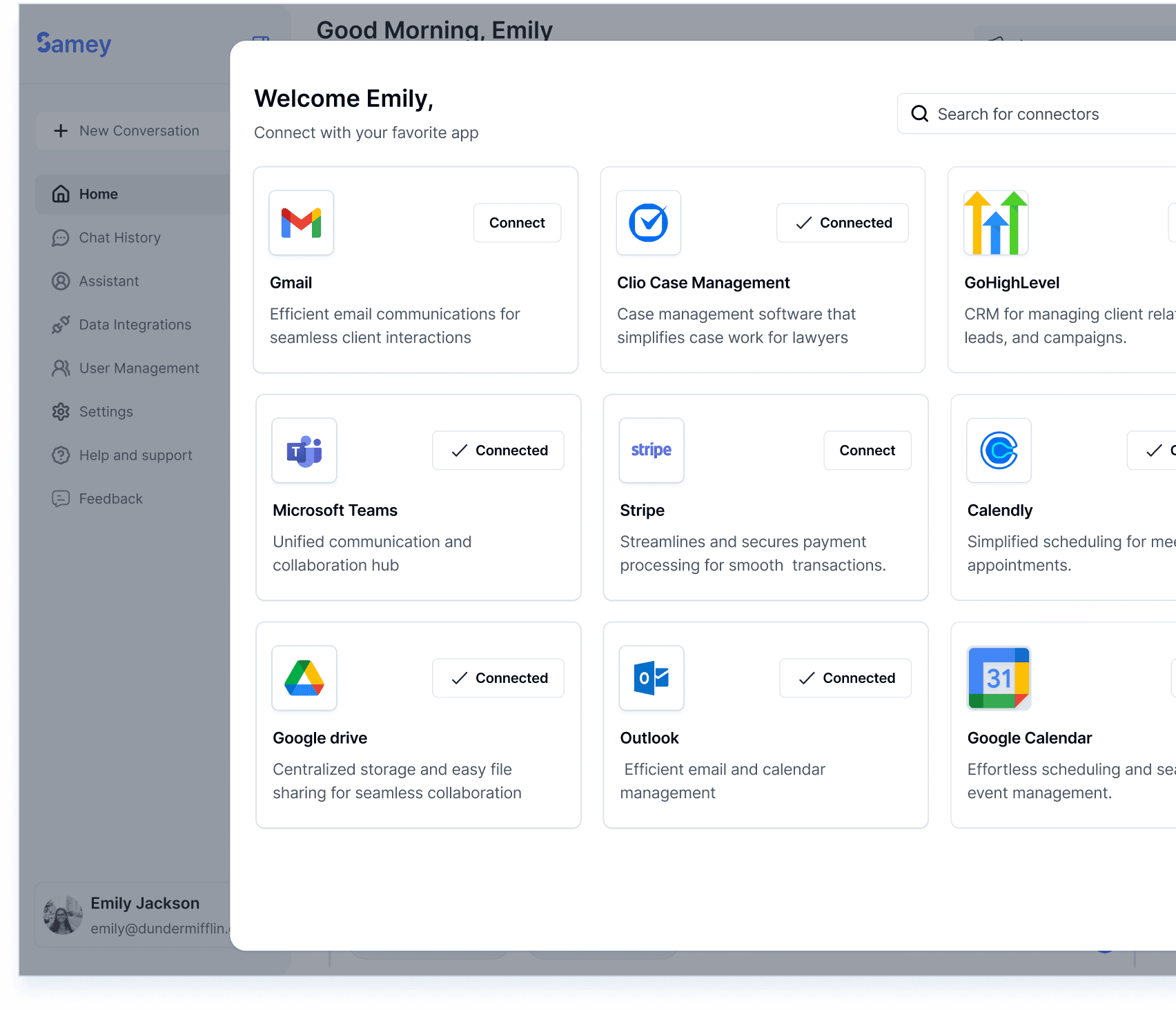Select the Calendly card title
Image resolution: width=1176 pixels, height=1010 pixels.
tap(999, 511)
